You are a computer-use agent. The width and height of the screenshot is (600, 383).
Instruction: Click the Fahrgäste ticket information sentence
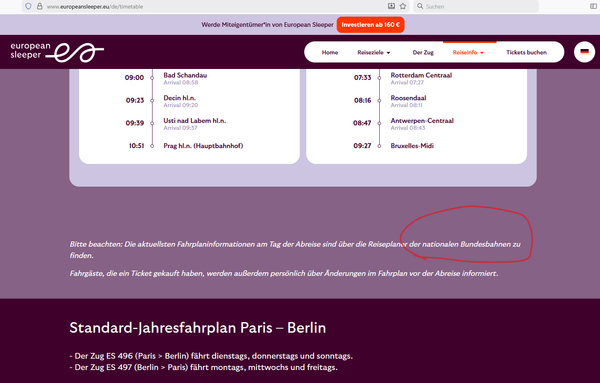pyautogui.click(x=284, y=274)
